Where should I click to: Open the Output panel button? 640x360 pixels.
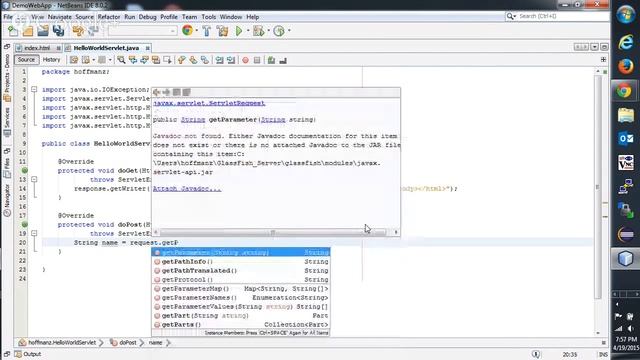coord(28,354)
